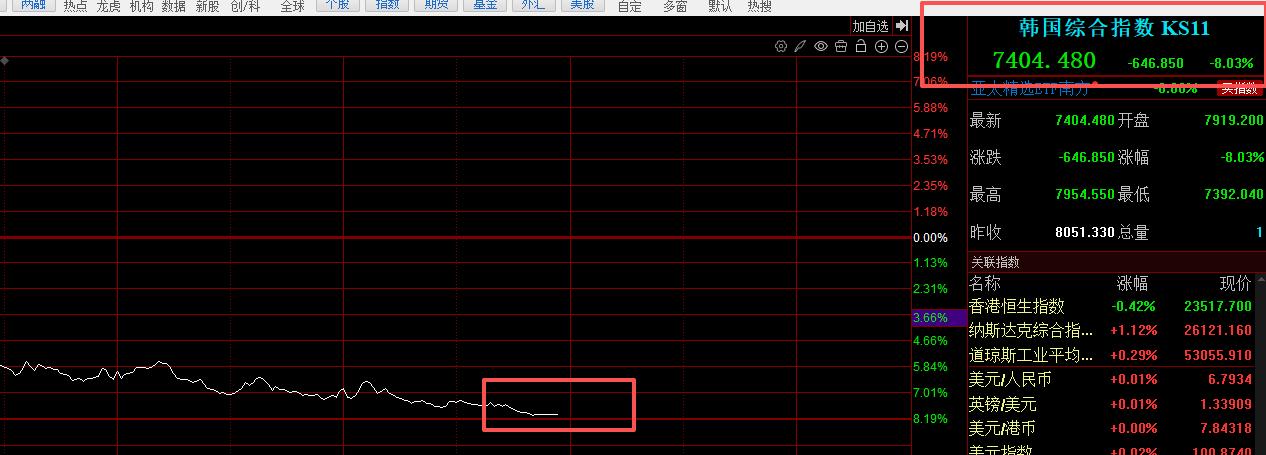This screenshot has height=455, width=1266.
Task: Click the 0.00% baseline axis label
Action: coord(930,238)
